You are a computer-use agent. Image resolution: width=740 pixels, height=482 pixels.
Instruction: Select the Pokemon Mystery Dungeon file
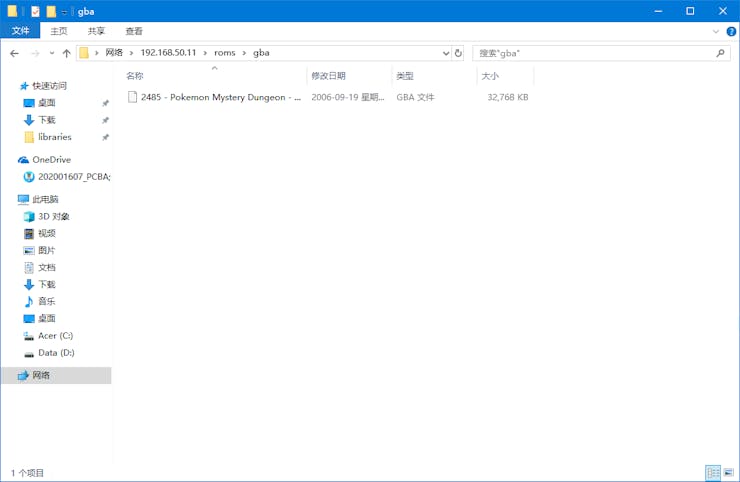(x=220, y=97)
